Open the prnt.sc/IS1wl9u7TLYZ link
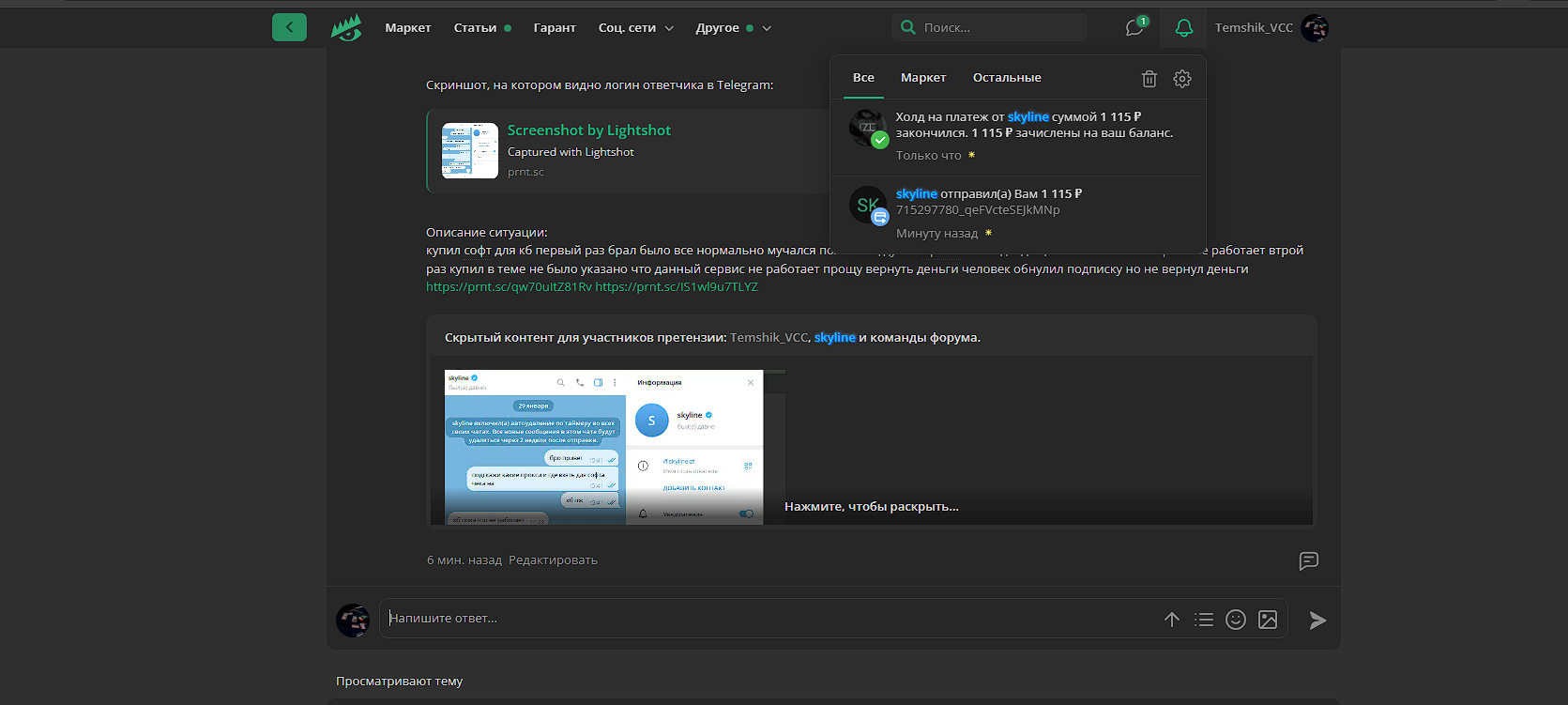Screen dimensions: 1568x705 point(677,287)
